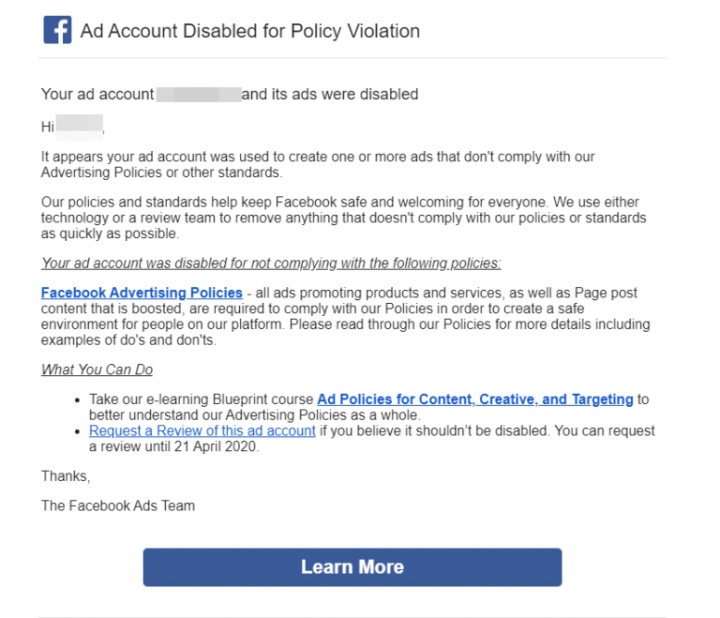
Task: Click the first bullet about Blueprint course
Action: (369, 407)
